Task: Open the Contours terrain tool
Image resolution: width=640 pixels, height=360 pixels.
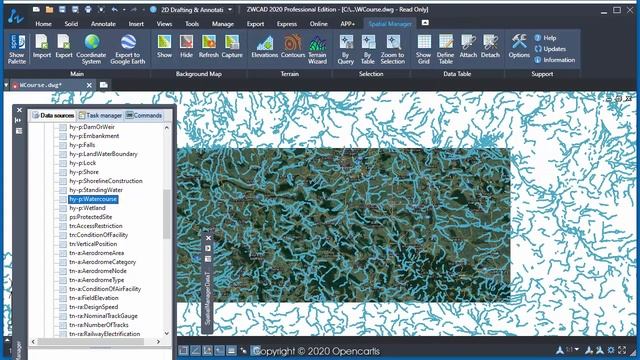Action: point(293,46)
